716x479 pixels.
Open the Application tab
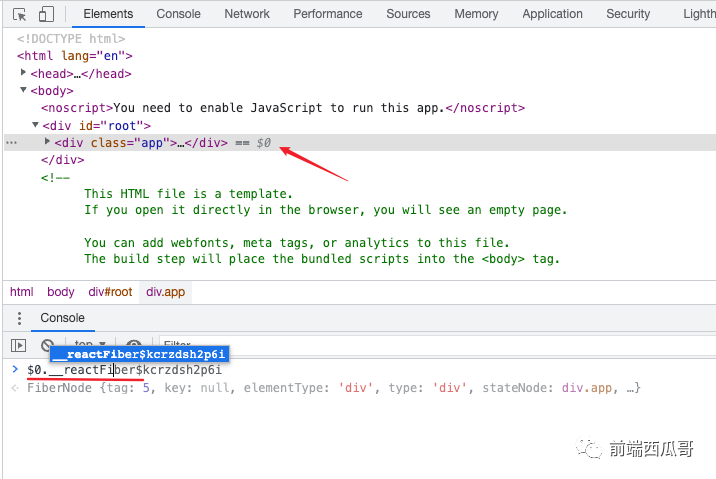coord(553,14)
